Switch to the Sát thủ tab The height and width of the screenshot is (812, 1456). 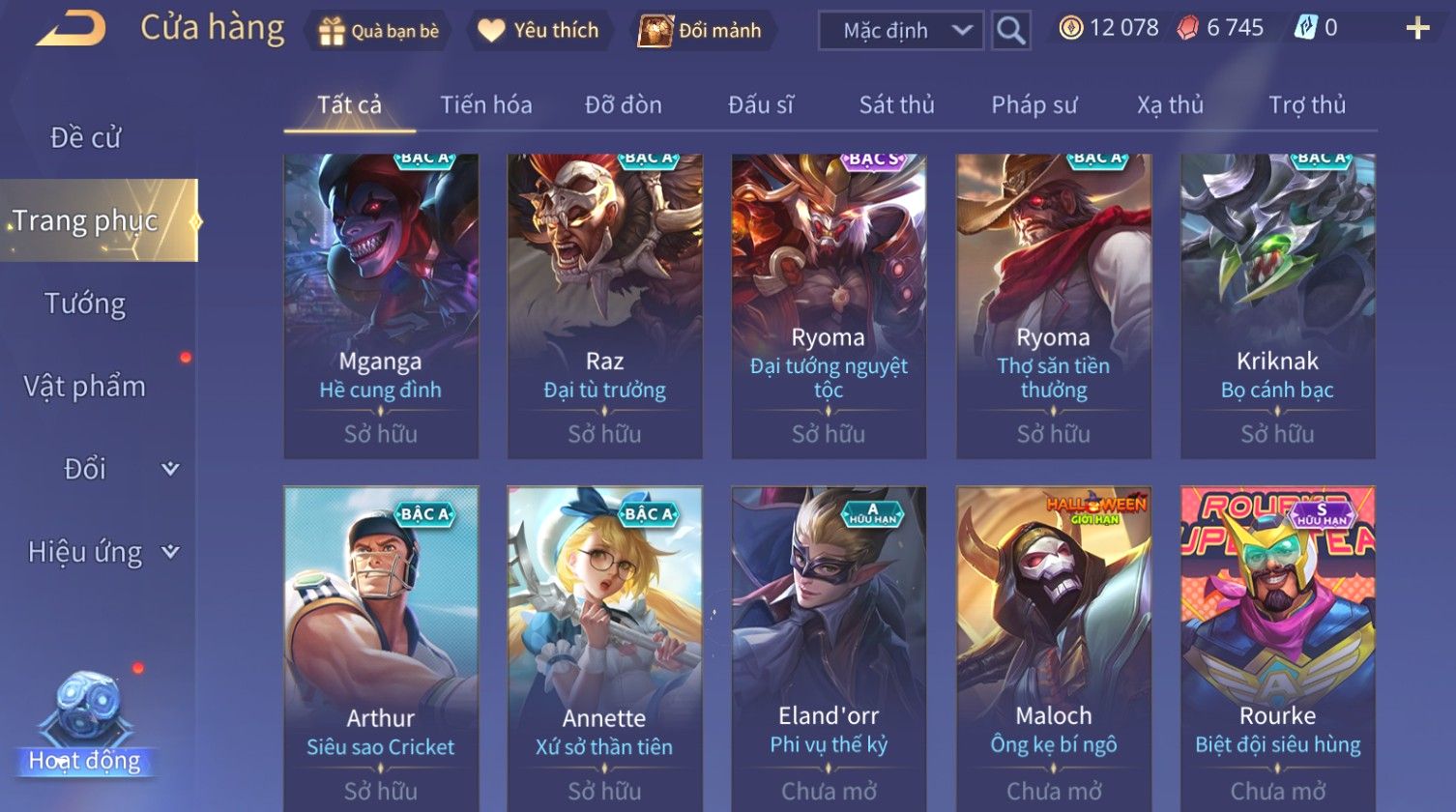click(x=896, y=104)
